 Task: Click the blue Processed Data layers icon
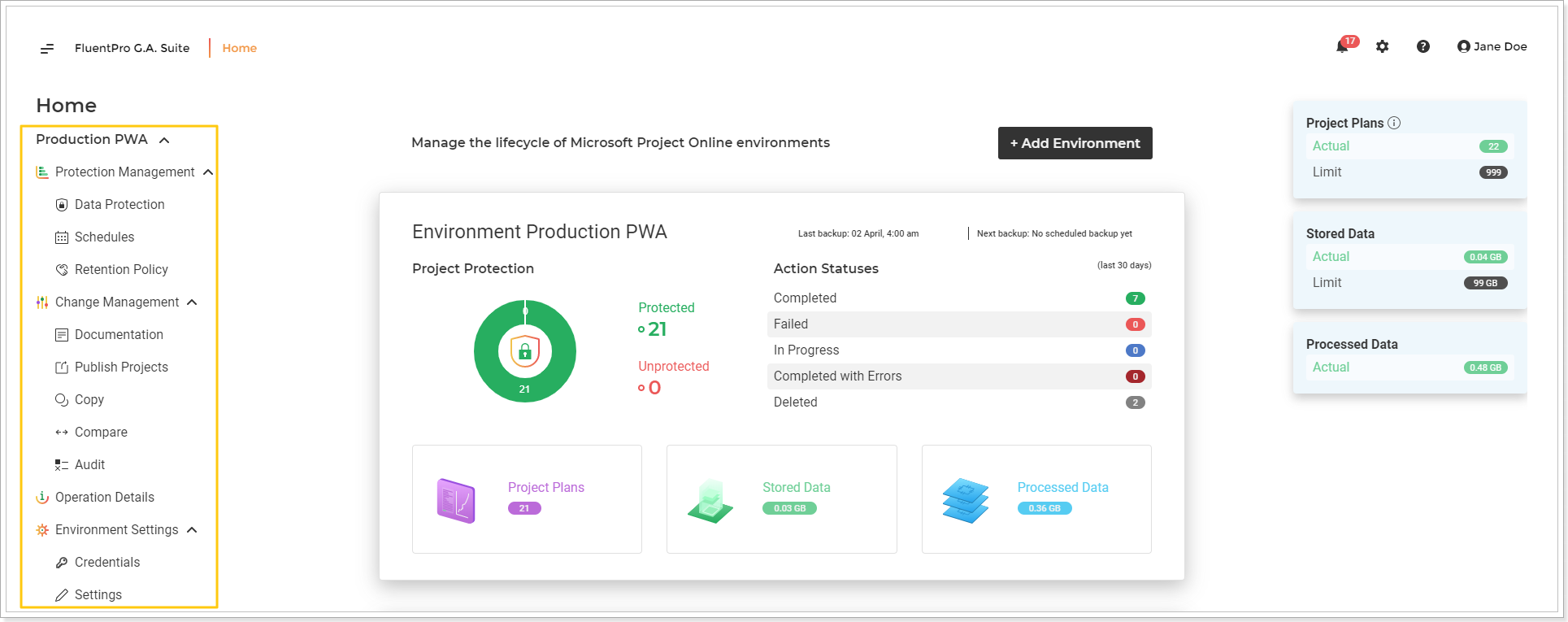point(966,500)
